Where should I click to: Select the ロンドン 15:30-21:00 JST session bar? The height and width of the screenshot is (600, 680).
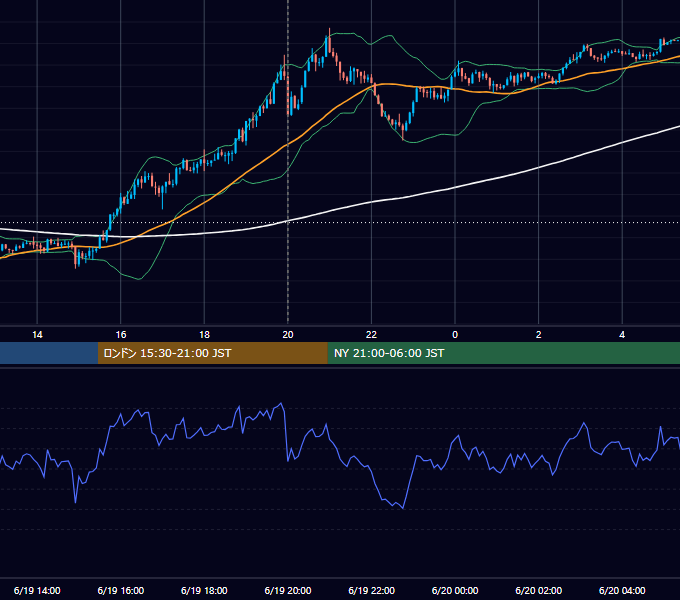212,353
